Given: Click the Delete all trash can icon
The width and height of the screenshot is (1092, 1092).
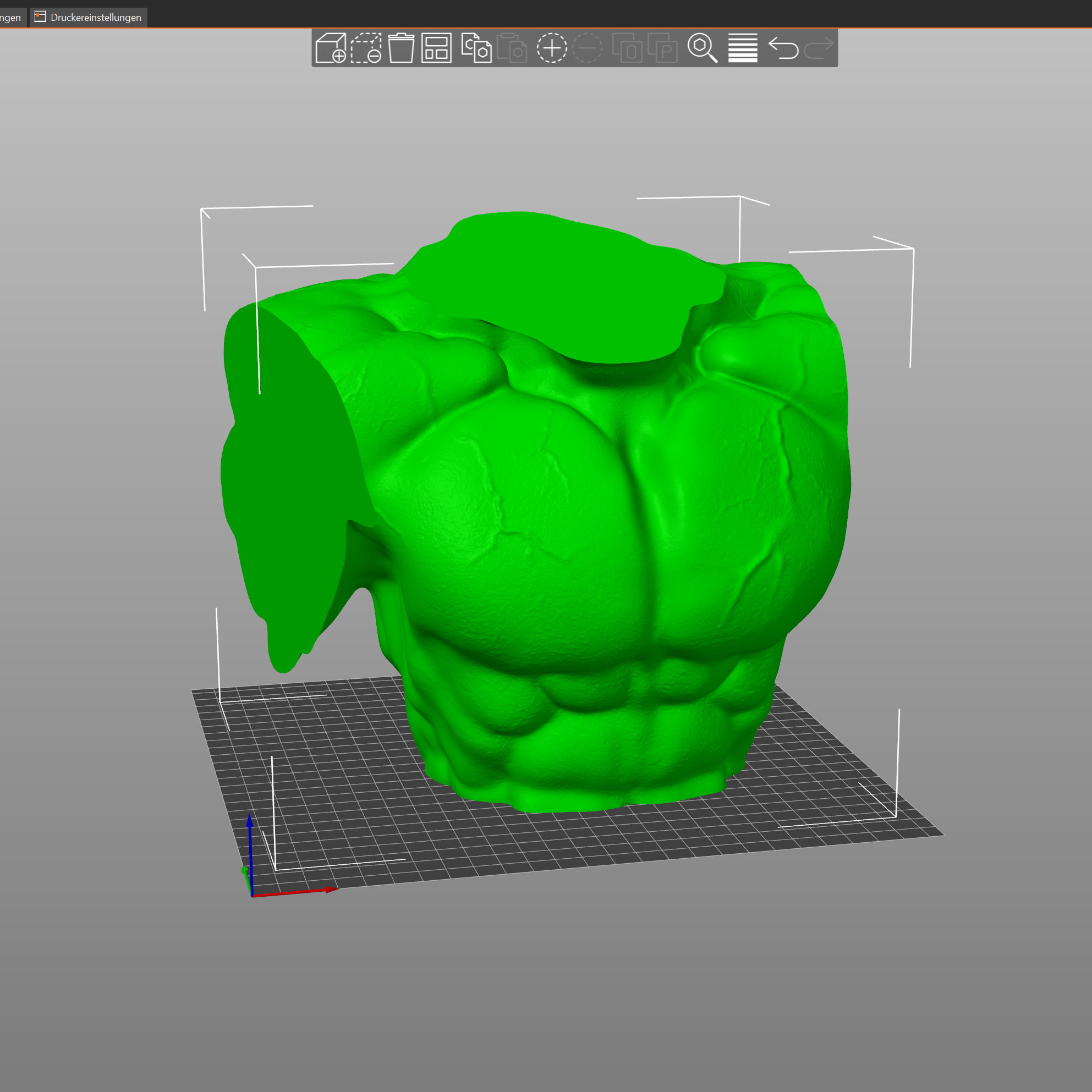Looking at the screenshot, I should pyautogui.click(x=401, y=48).
